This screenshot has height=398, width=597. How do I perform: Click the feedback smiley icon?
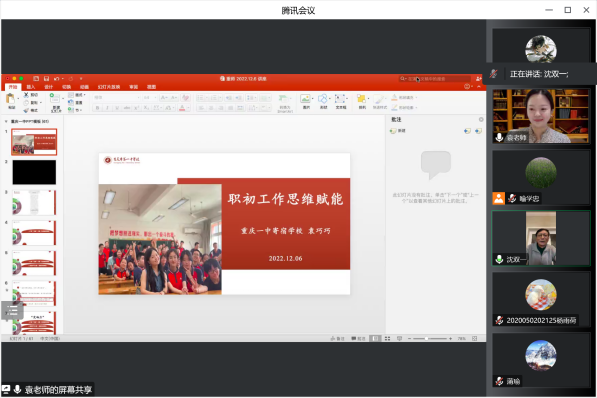(467, 86)
